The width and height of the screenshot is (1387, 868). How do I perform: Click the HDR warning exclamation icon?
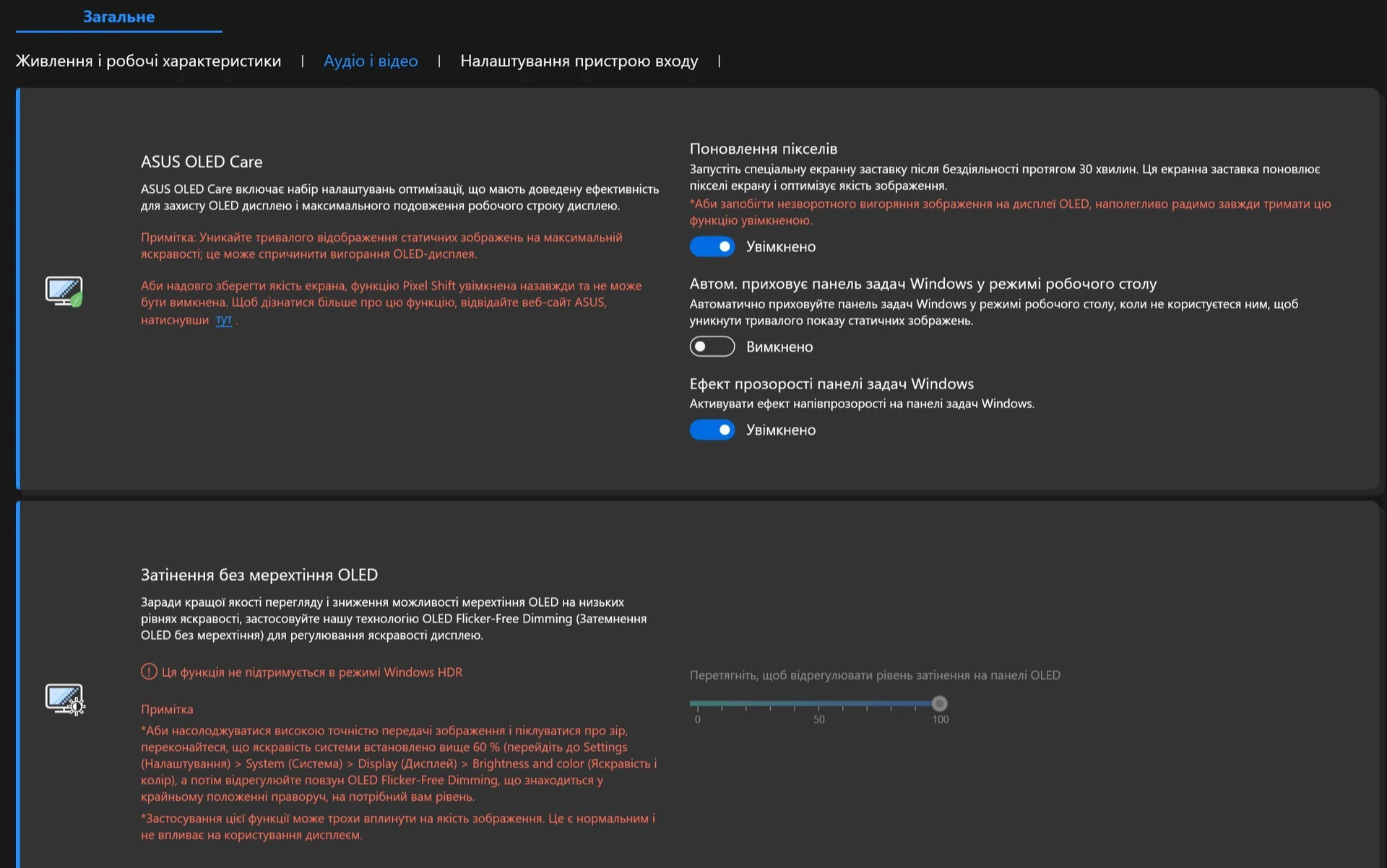[x=149, y=672]
